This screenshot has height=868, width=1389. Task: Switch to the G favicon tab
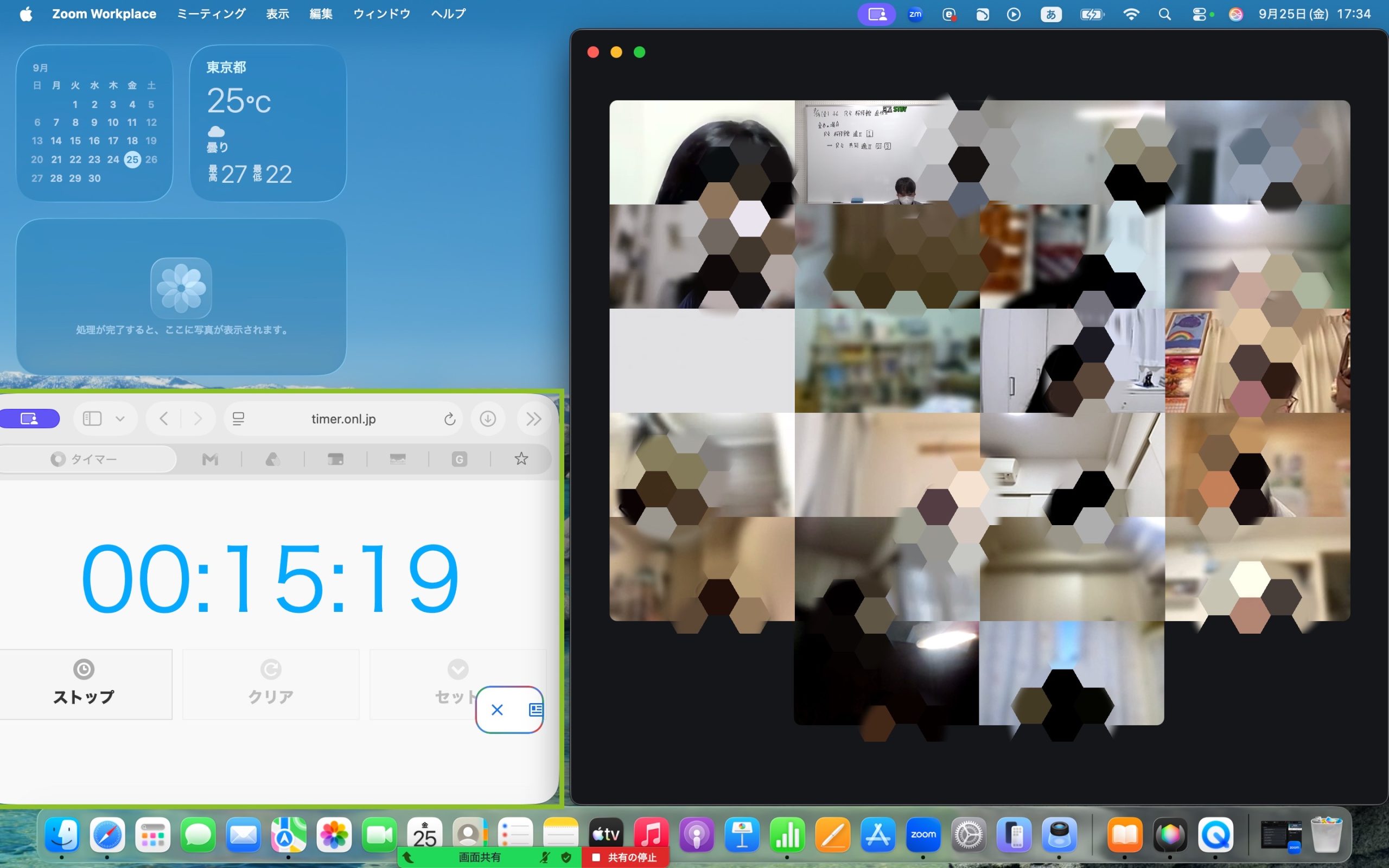pos(459,459)
